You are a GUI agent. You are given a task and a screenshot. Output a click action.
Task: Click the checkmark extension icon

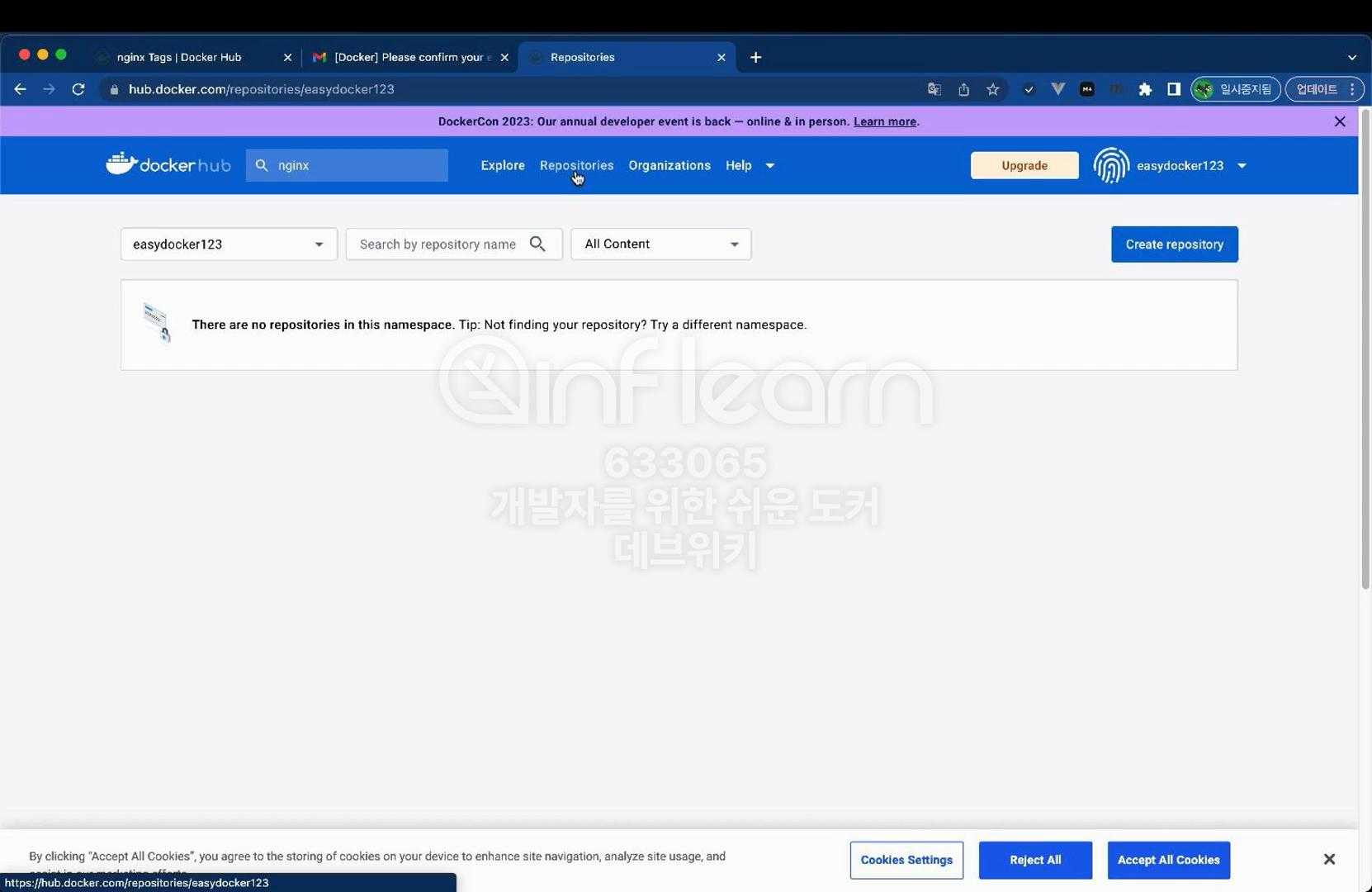[x=1029, y=89]
